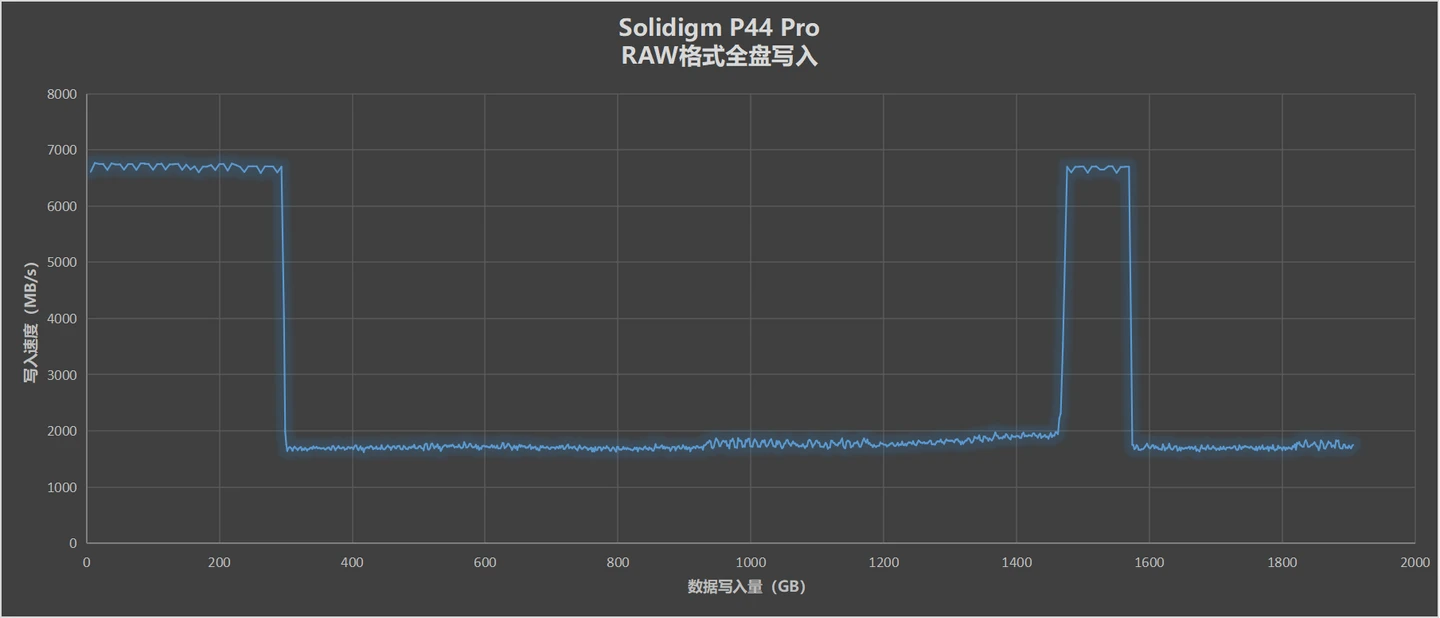Click the 2000 y-axis tick label
1440x618 pixels.
coord(60,431)
